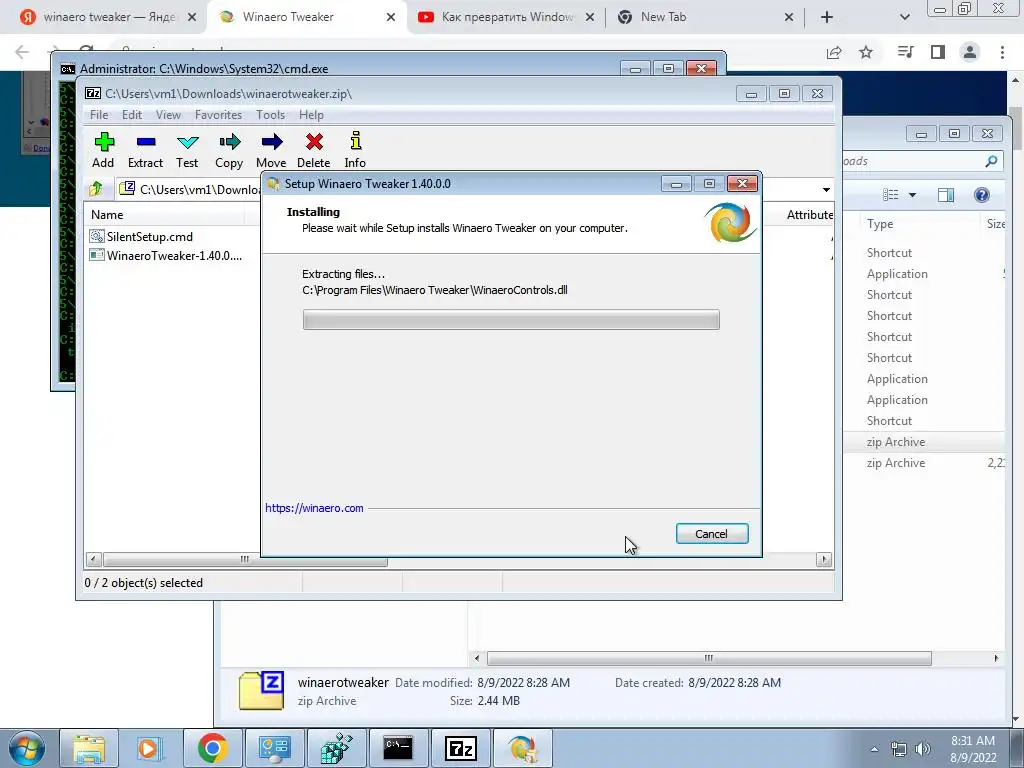This screenshot has height=768, width=1024.
Task: Select the highlighted zip Archive row in Explorer
Action: pos(924,442)
